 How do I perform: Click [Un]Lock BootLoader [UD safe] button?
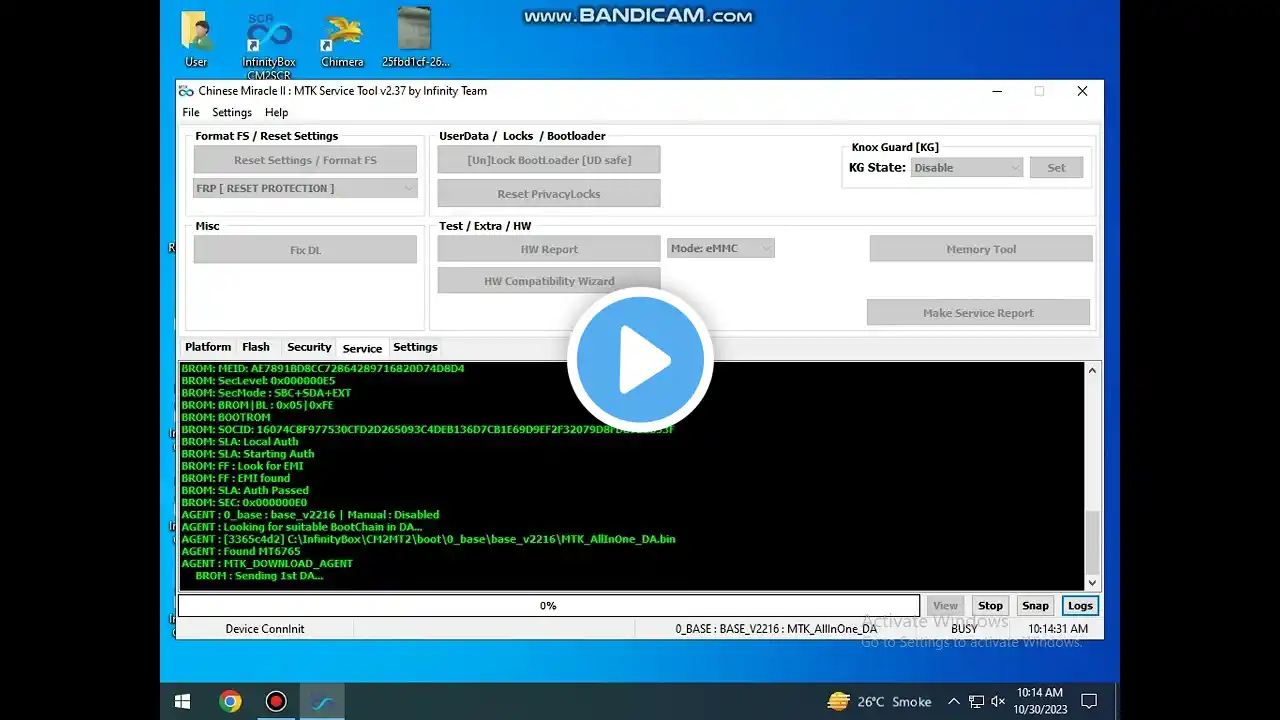549,160
